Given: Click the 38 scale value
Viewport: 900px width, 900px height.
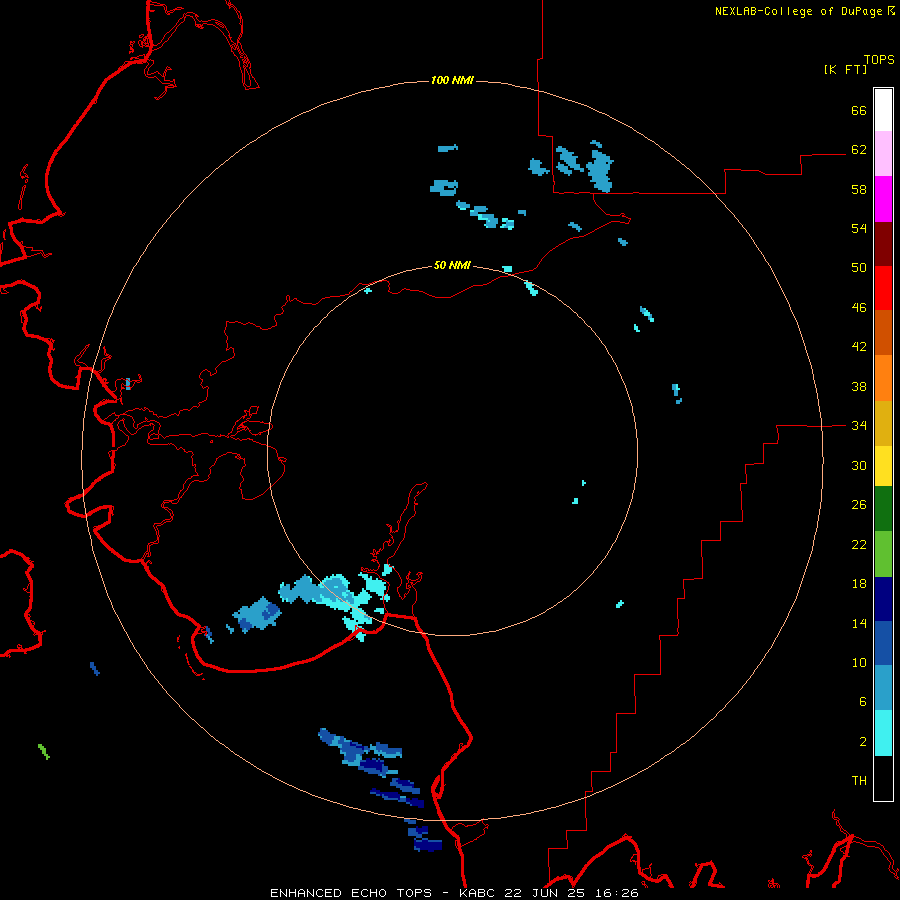Looking at the screenshot, I should 859,386.
